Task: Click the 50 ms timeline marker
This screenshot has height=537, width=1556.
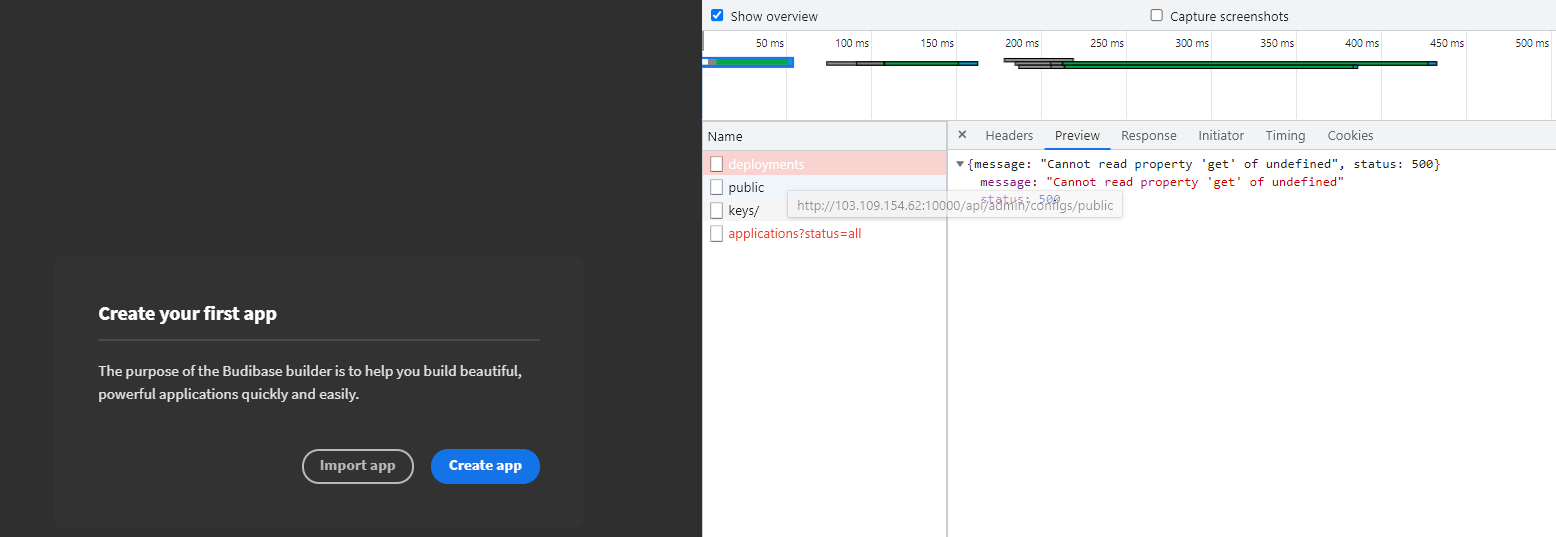Action: click(x=770, y=43)
